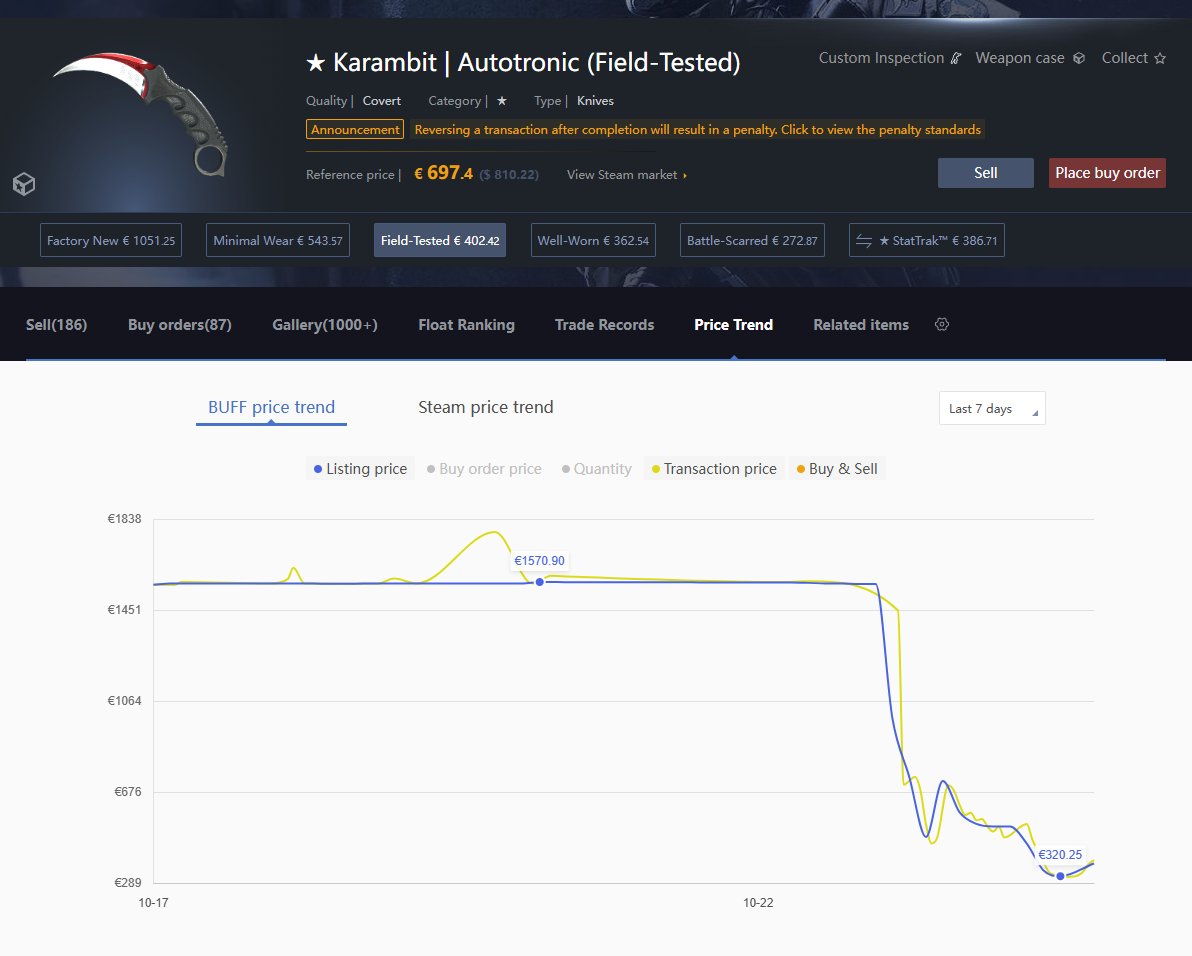This screenshot has height=956, width=1192.
Task: Switch to StatTrak € 386.71 version
Action: point(927,240)
